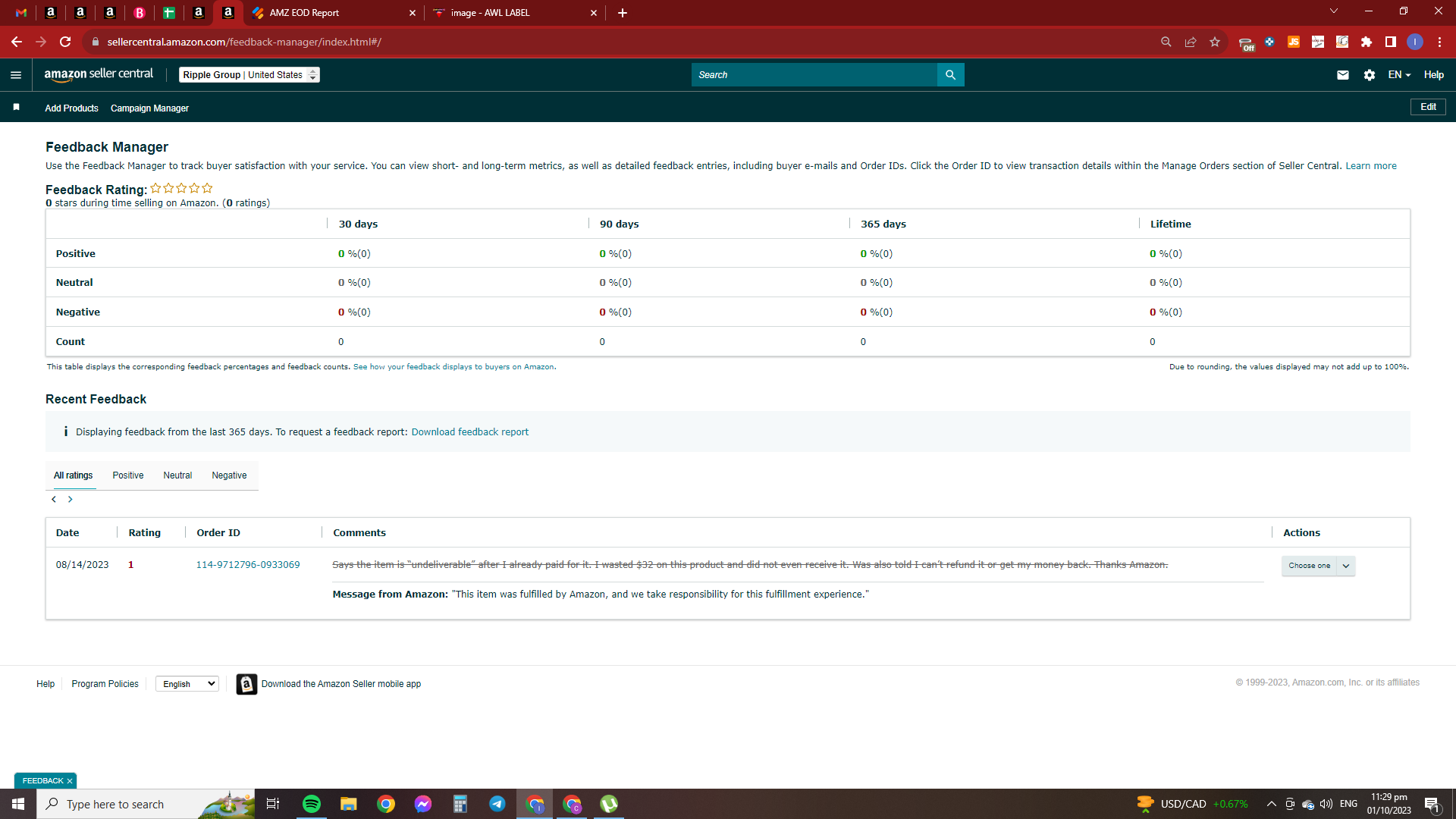Open the Chrome profile avatar

1414,42
